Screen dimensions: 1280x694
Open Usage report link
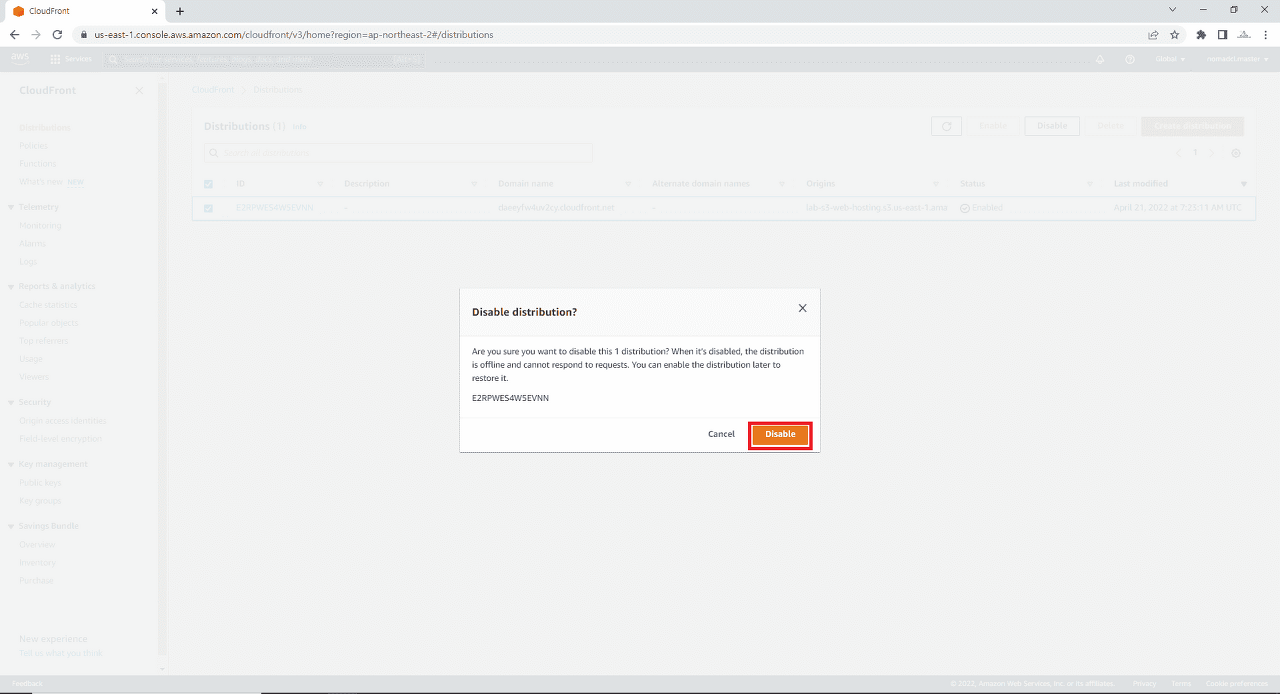click(x=31, y=359)
